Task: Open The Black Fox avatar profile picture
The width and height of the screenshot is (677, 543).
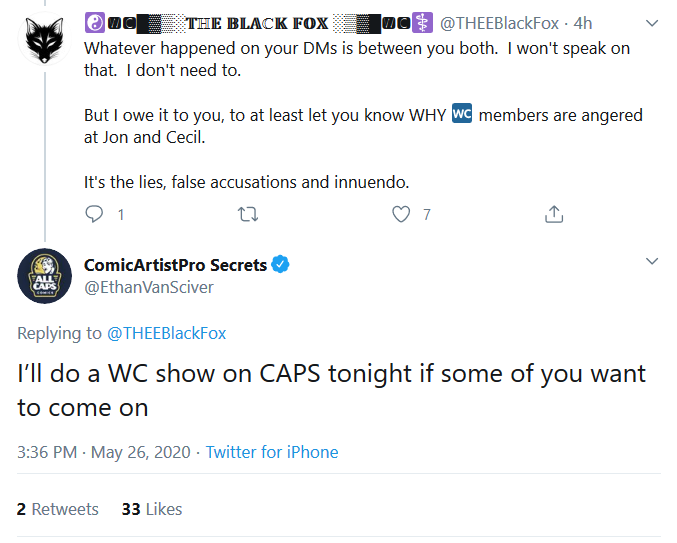Action: 44,39
